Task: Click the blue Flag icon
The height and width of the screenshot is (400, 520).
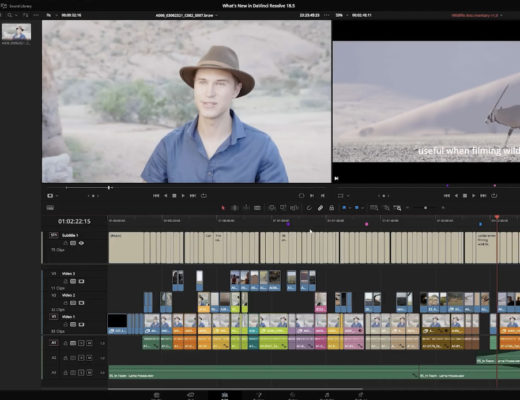Action: tap(344, 208)
